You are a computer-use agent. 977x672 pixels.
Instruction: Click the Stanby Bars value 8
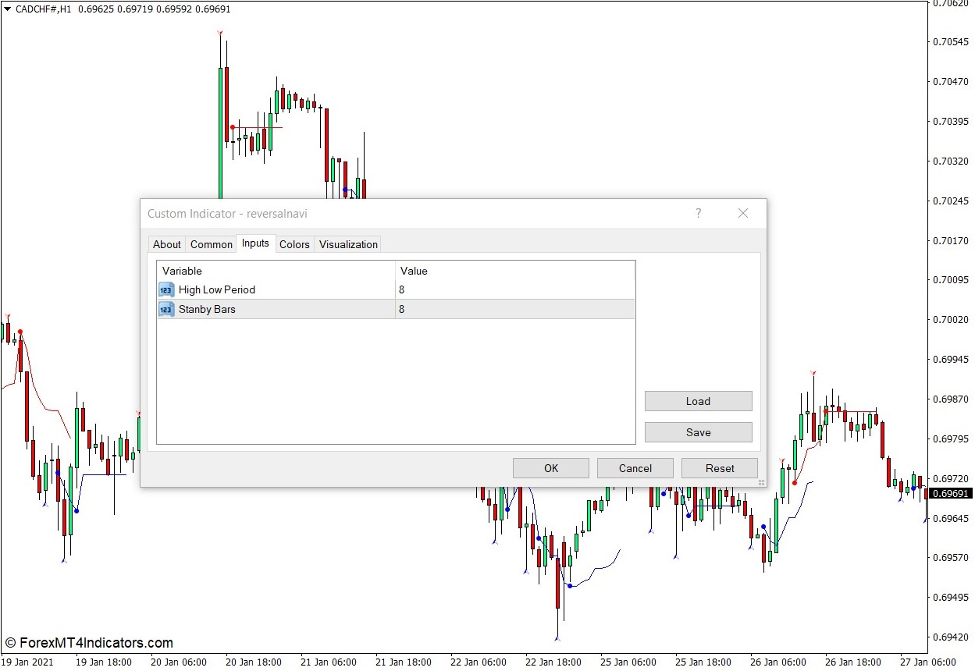402,309
